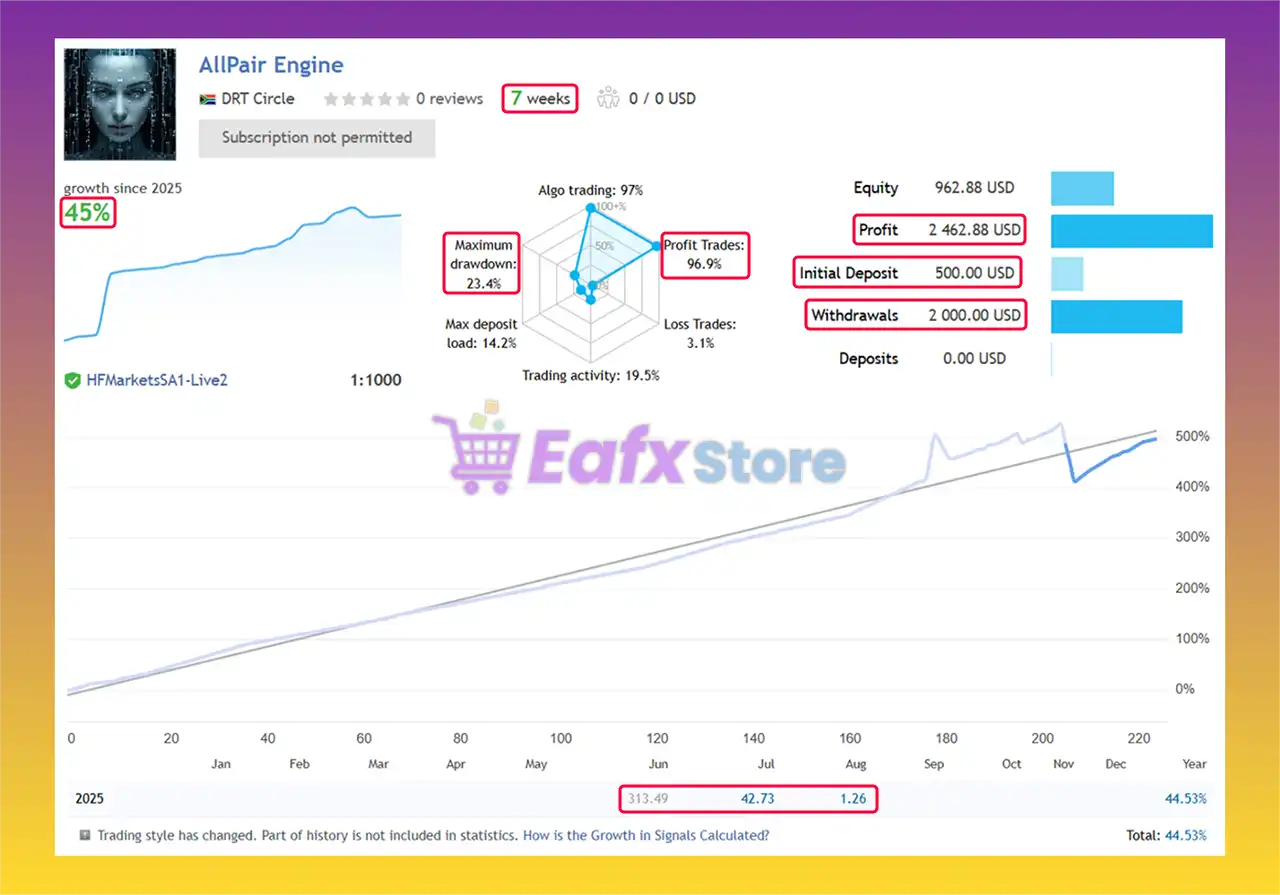Click the 1:1000 leverage value
Image resolution: width=1280 pixels, height=895 pixels.
(375, 380)
